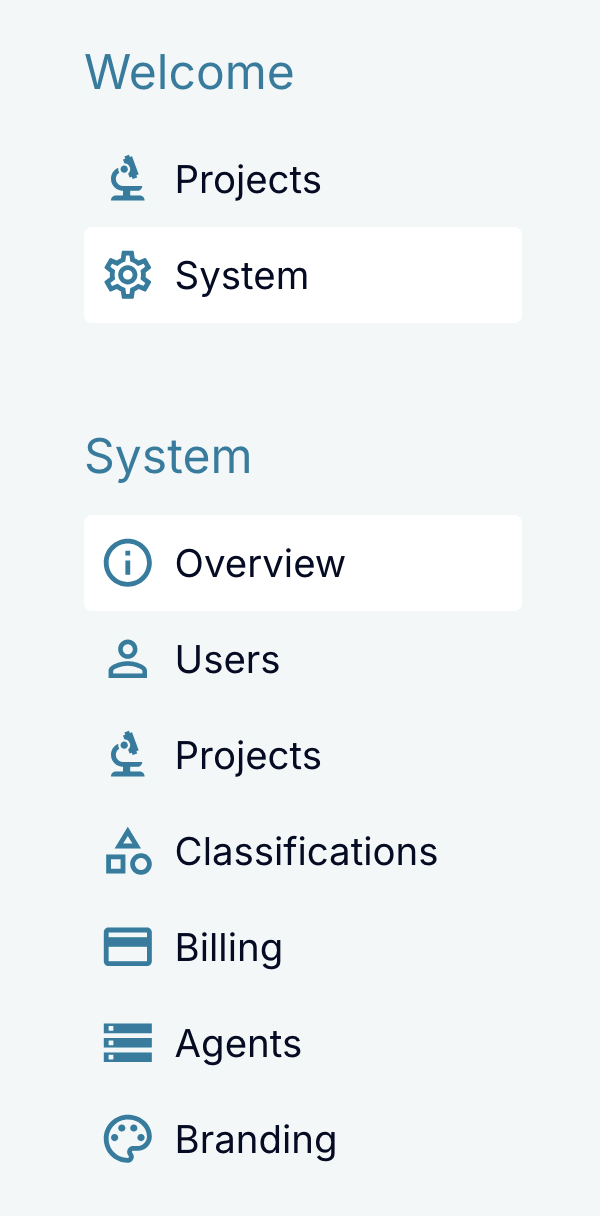Open the Projects label in System section
600x1216 pixels.
248,756
